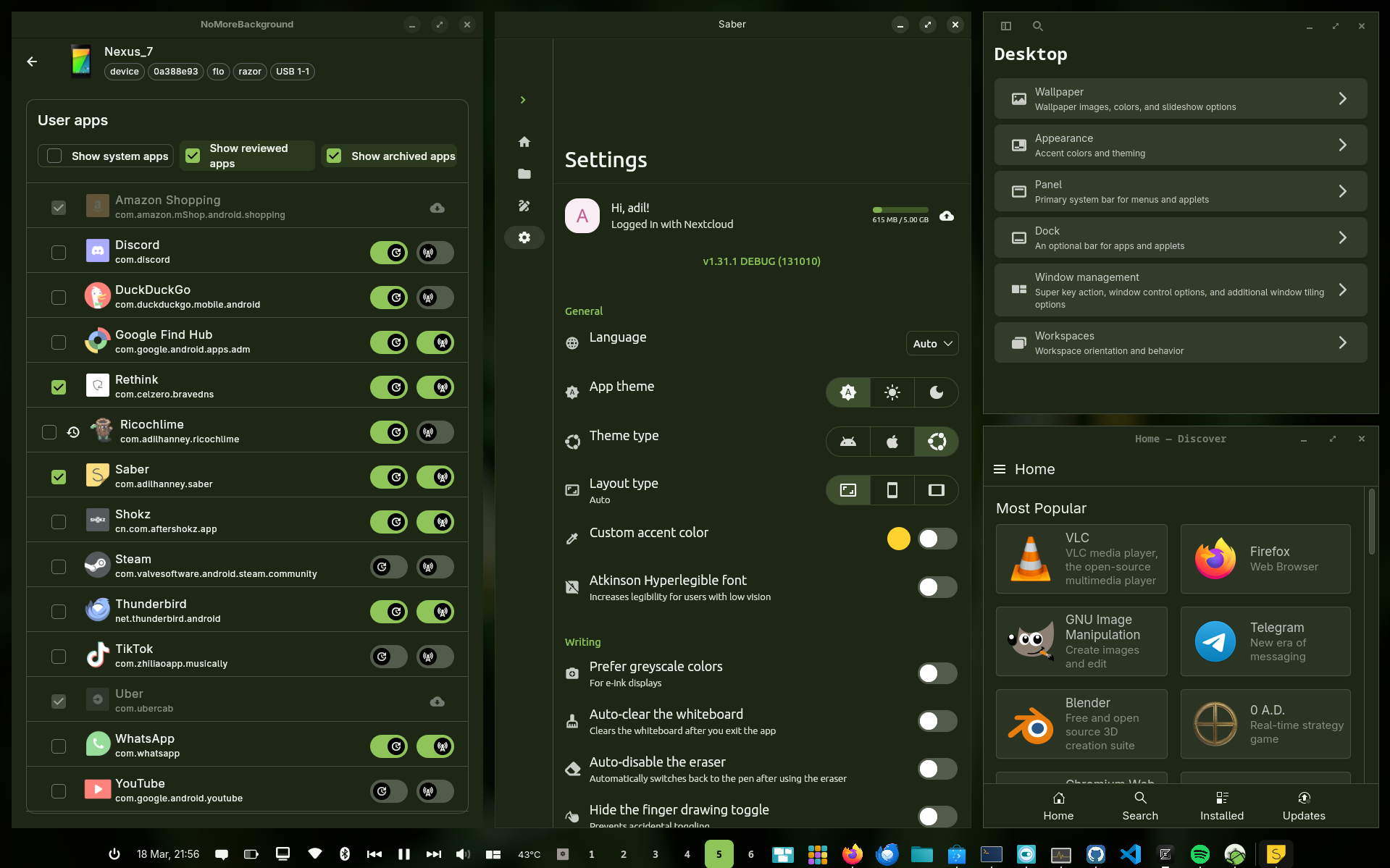Image resolution: width=1390 pixels, height=868 pixels.
Task: Click the 'flo' device tag chip
Action: tap(218, 72)
